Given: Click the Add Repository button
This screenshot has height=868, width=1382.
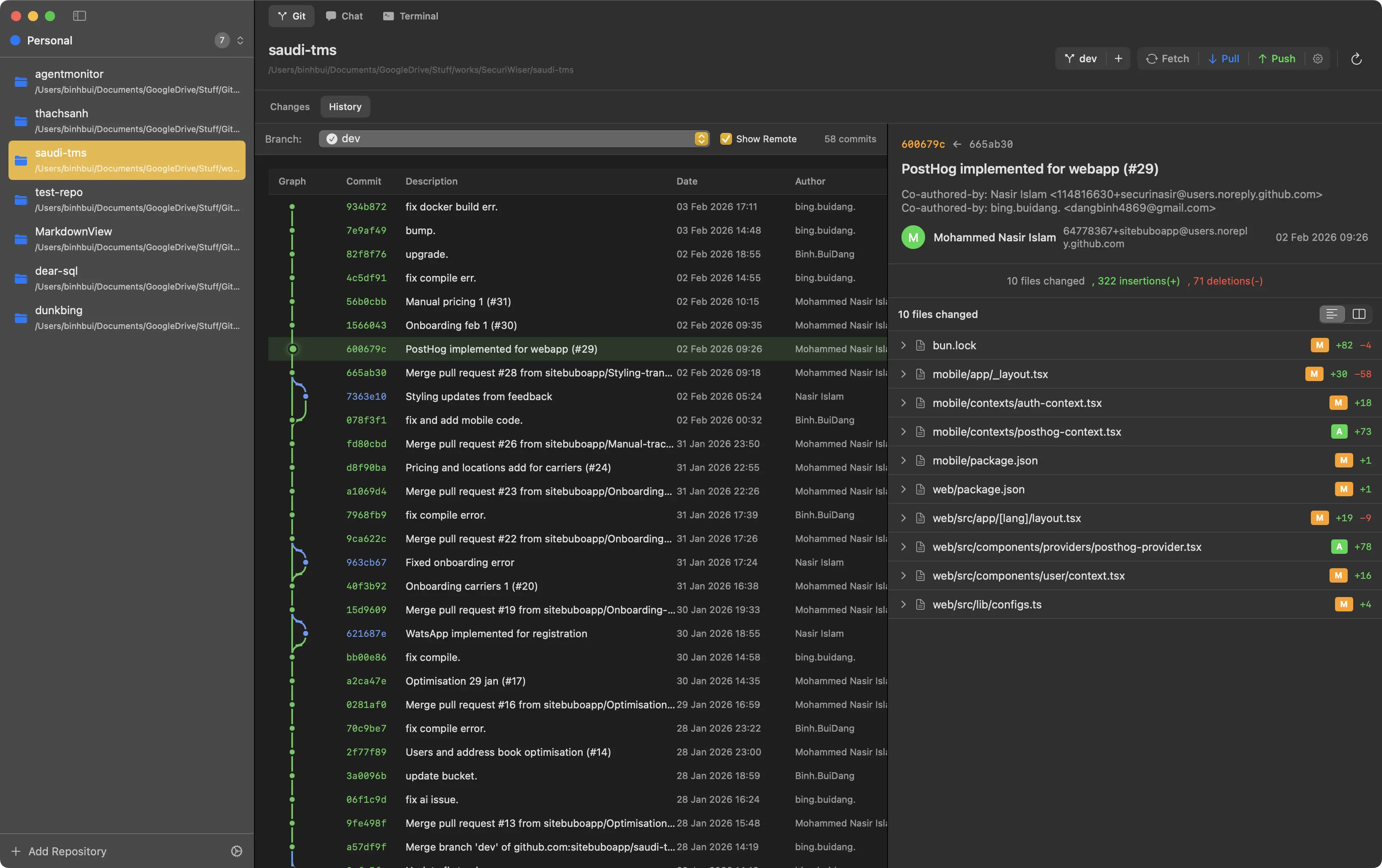Looking at the screenshot, I should 59,851.
